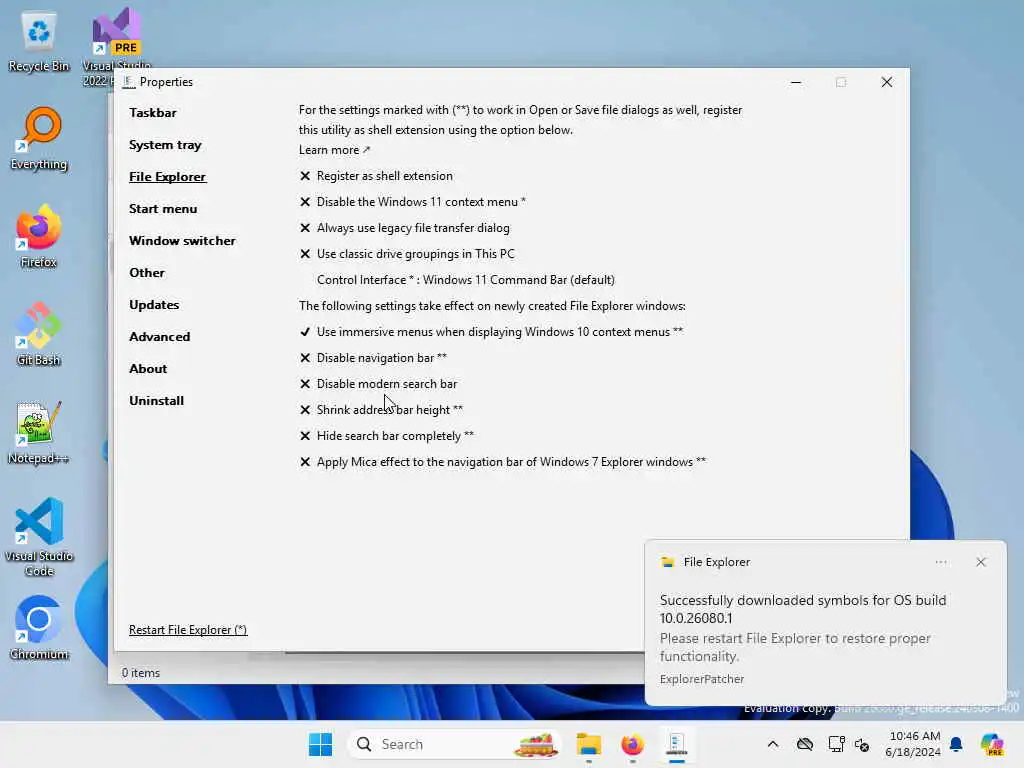Screen dimensions: 1024x768
Task: Click ExplorerPatcher label in notification
Action: coord(702,679)
